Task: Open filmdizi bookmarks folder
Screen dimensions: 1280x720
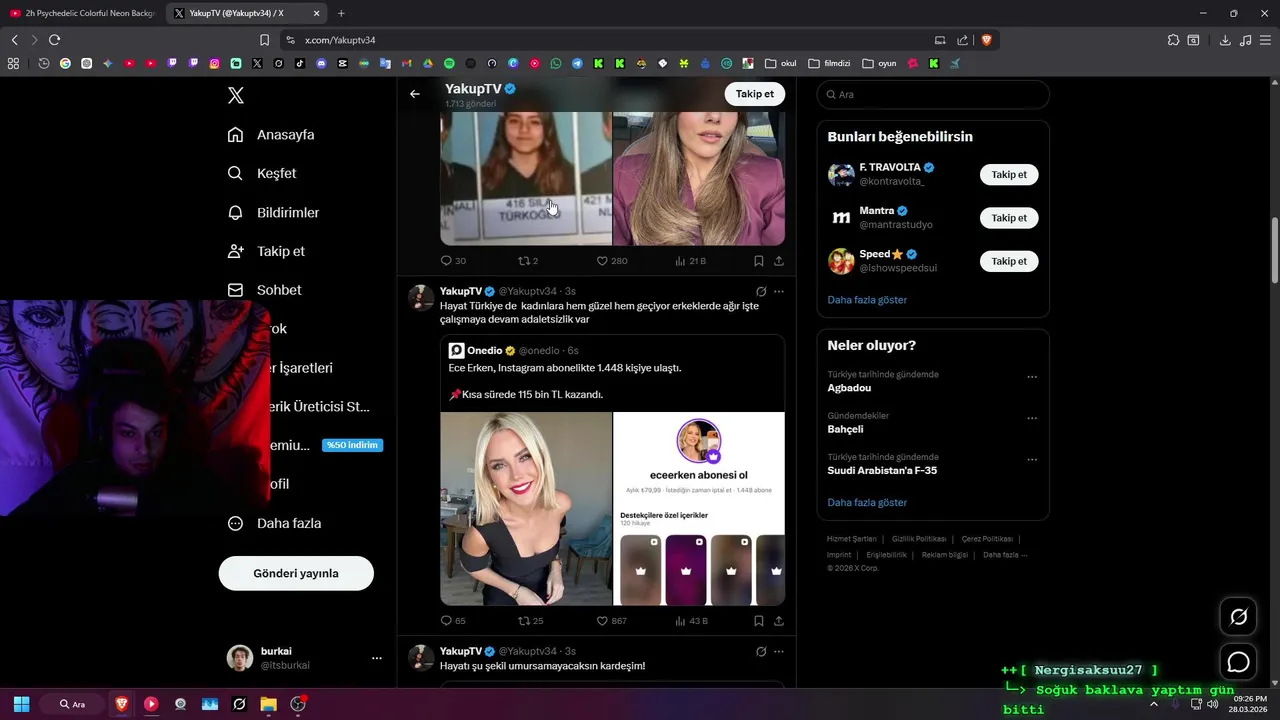Action: 829,63
